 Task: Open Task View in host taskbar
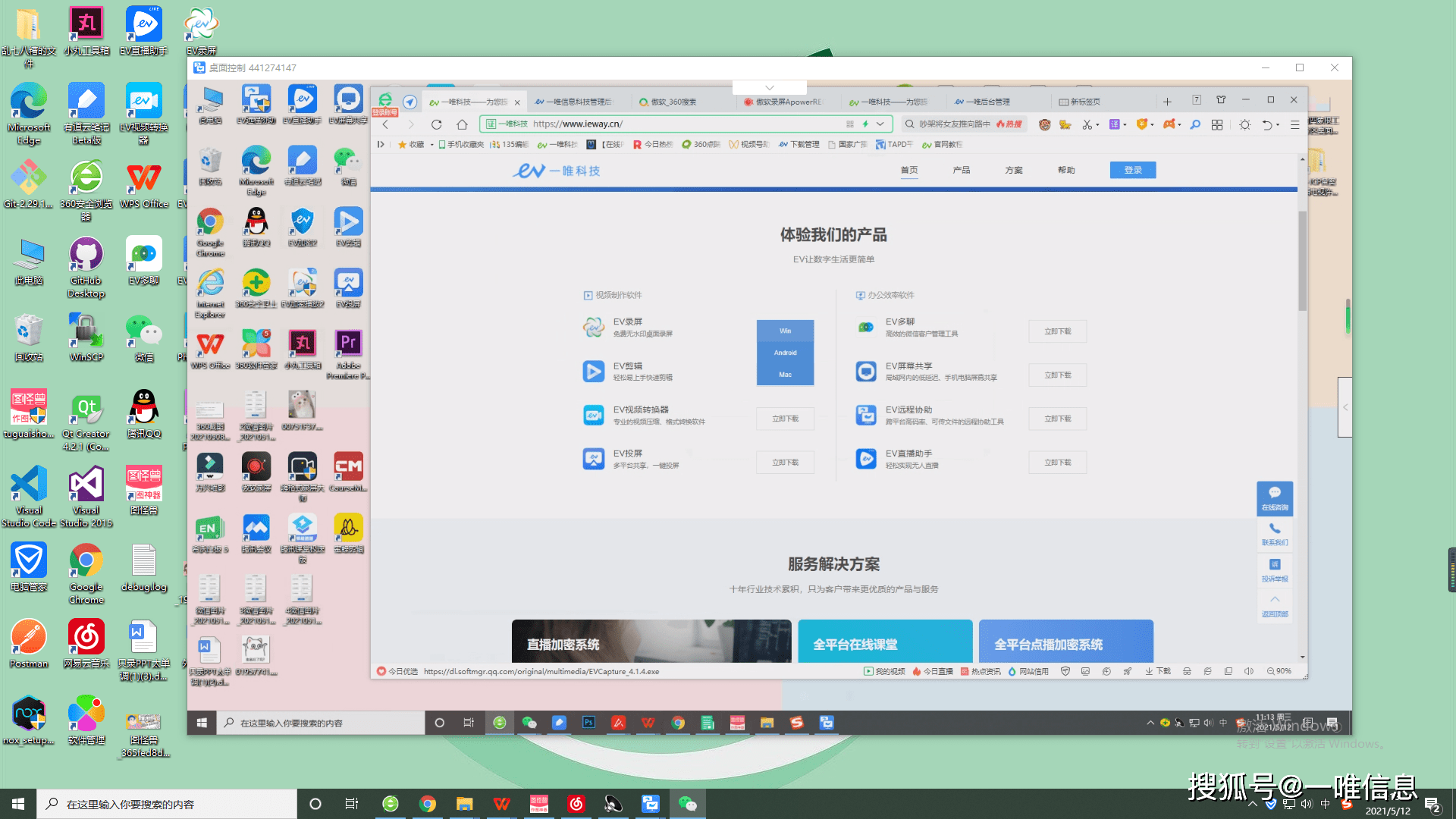click(351, 804)
